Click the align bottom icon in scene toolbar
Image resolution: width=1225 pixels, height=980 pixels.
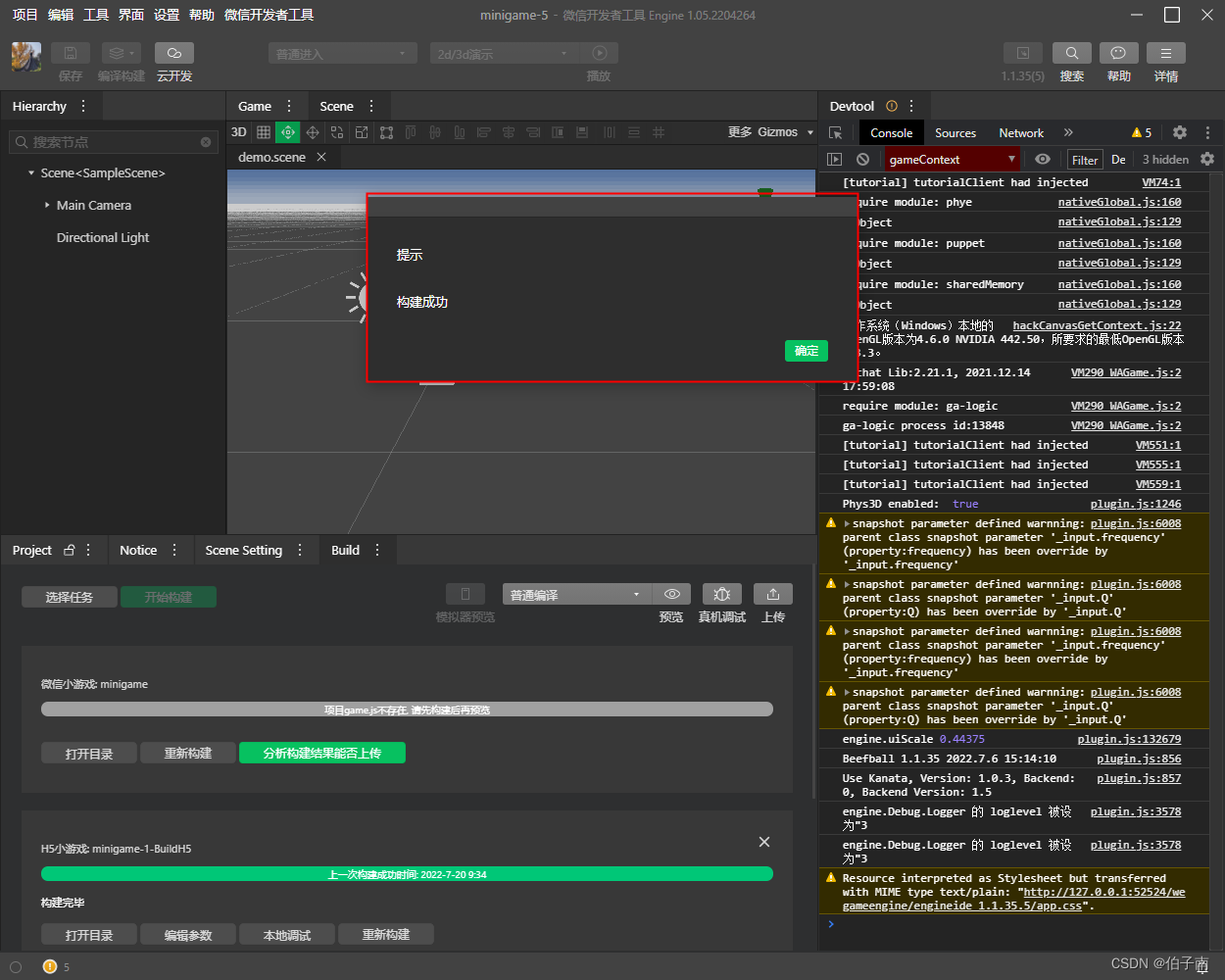pos(460,132)
